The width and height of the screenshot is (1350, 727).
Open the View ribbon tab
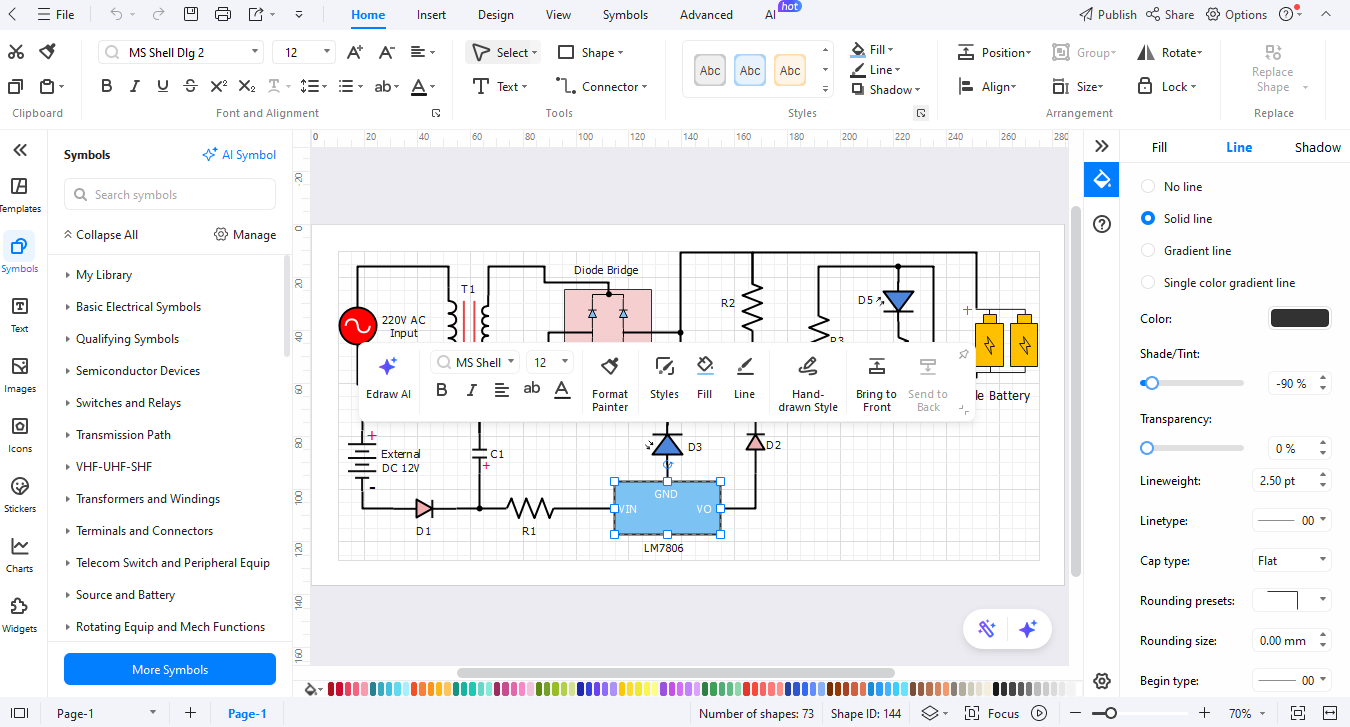point(558,15)
